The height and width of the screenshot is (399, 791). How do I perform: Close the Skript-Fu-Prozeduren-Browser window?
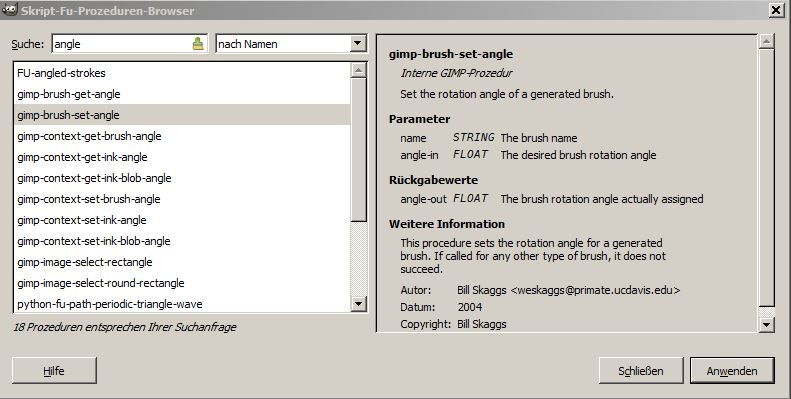click(x=776, y=10)
